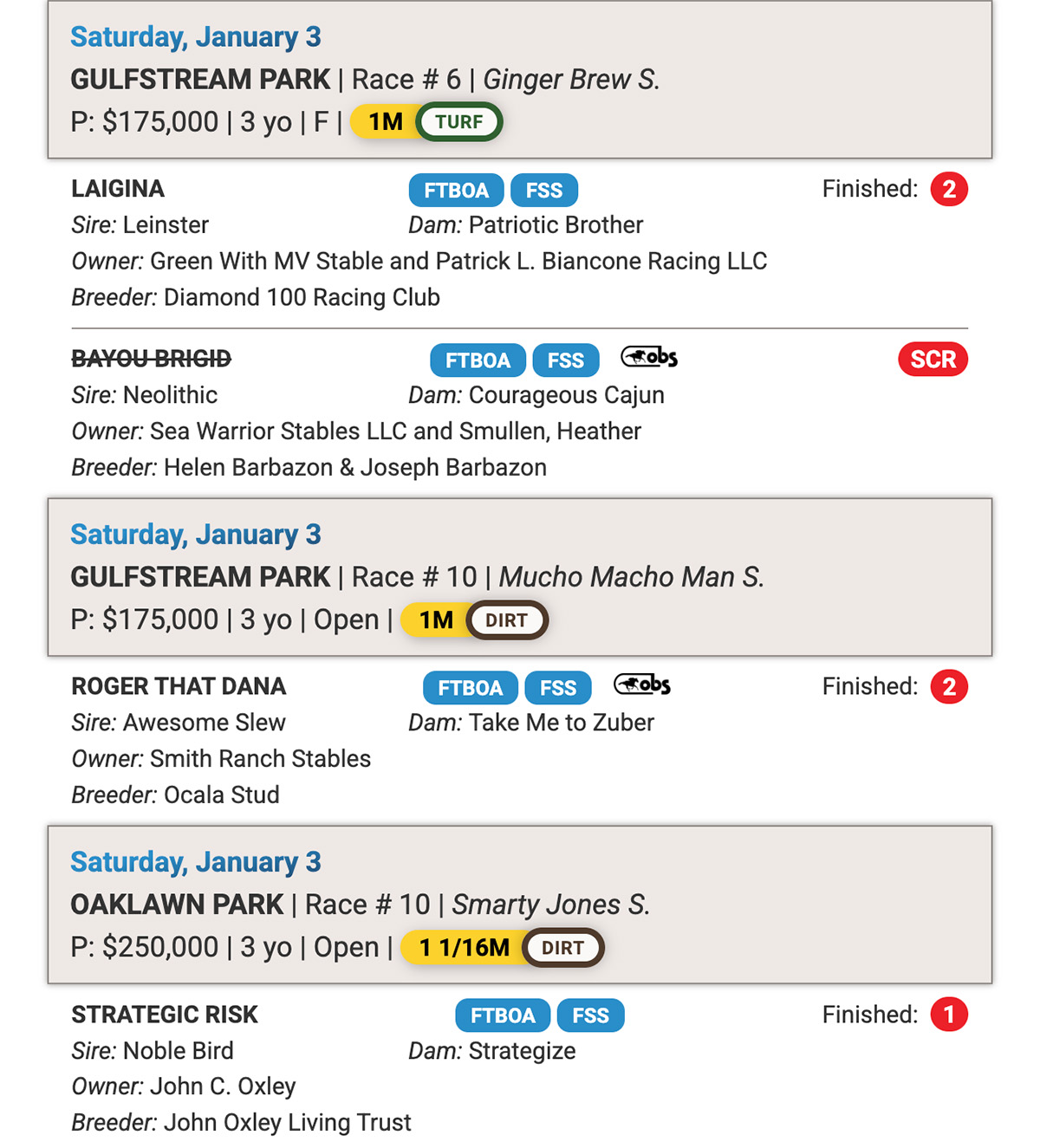Click the OAKLAWN PARK Smarty Jones S. title
Screen dimensions: 1040x1148
(360, 905)
